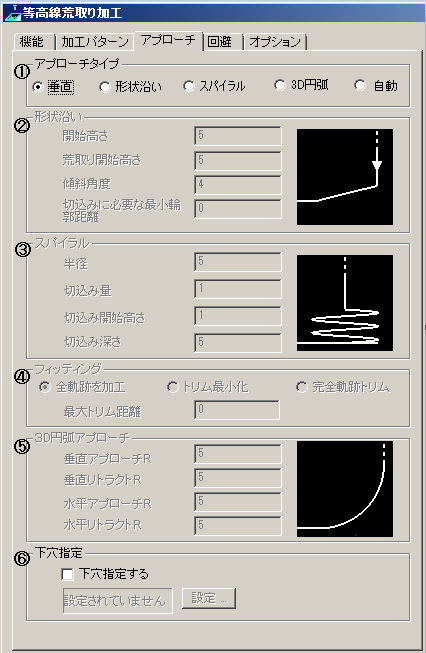Click the スパイラル spiral preview image

click(x=345, y=303)
